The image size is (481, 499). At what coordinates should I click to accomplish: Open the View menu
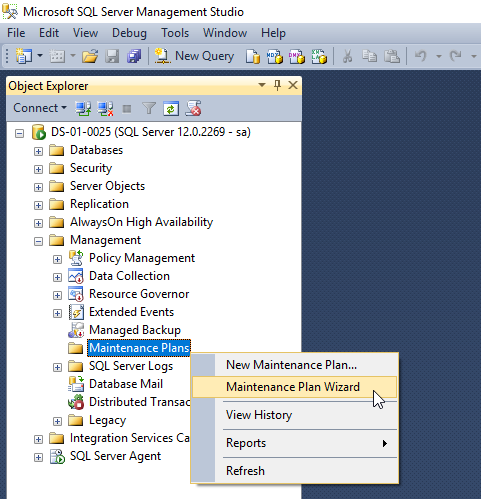(85, 33)
